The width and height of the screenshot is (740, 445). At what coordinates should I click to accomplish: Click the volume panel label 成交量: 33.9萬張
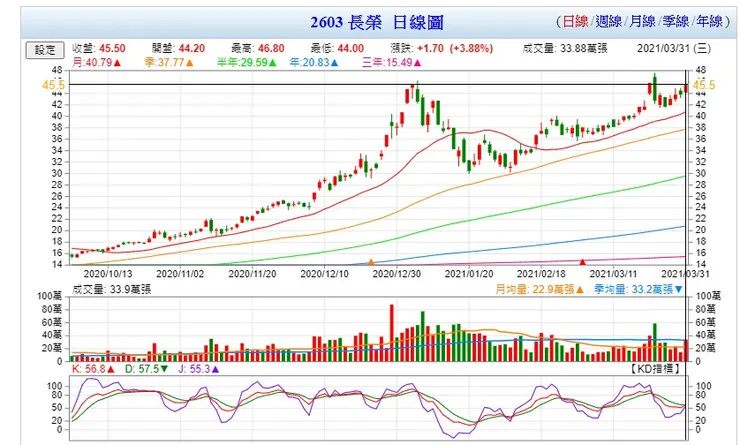[x=112, y=290]
